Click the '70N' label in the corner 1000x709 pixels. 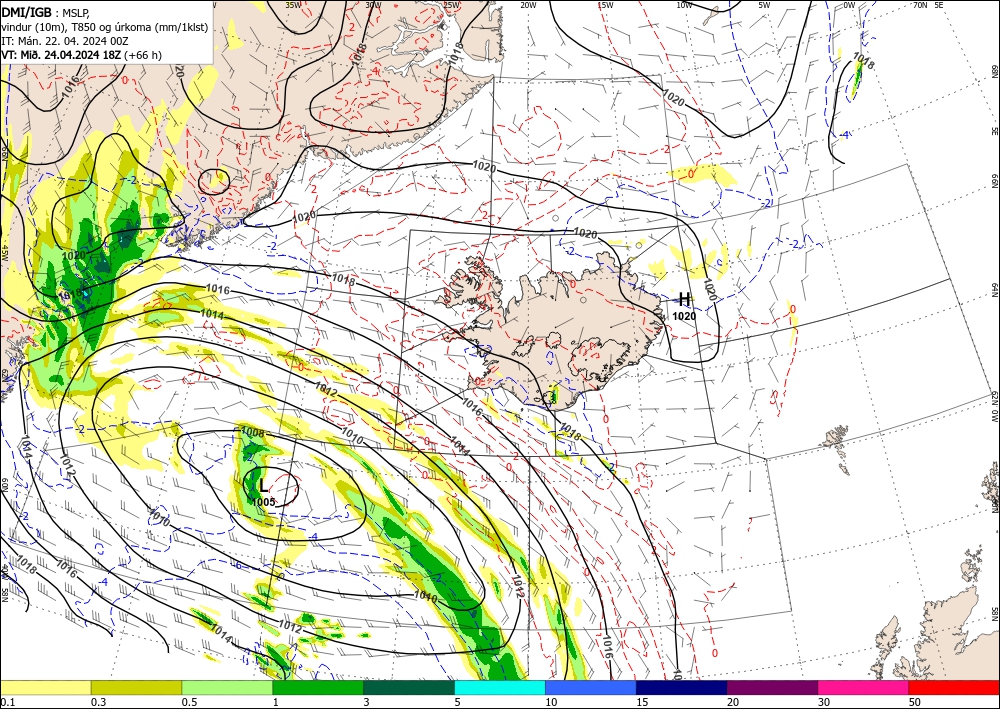tap(920, 5)
